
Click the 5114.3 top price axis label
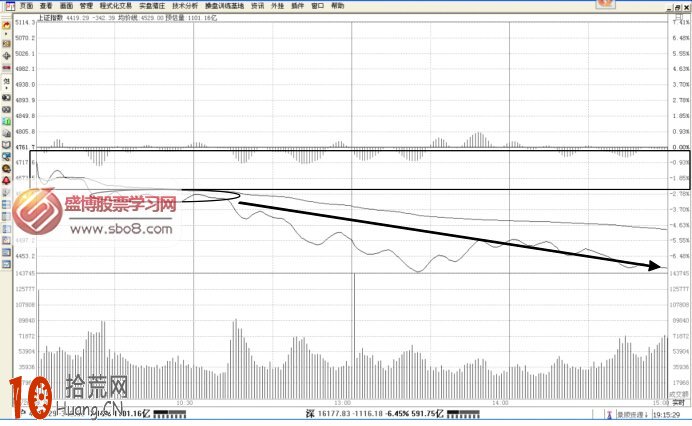[x=25, y=22]
